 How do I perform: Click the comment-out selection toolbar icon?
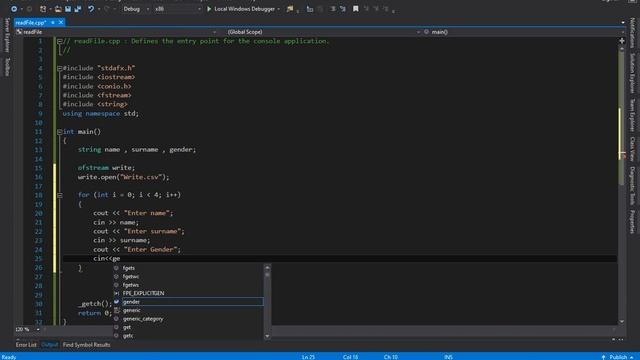333,9
